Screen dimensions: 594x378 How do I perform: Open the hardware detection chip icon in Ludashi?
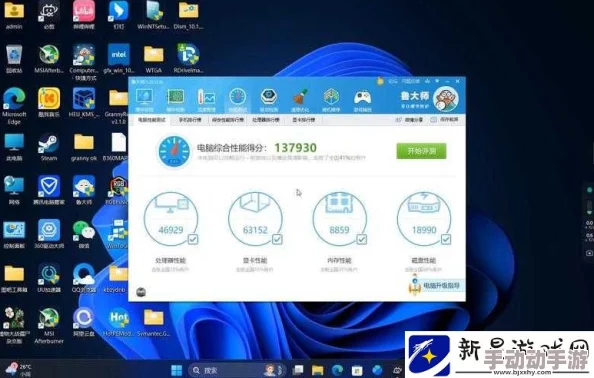[175, 100]
